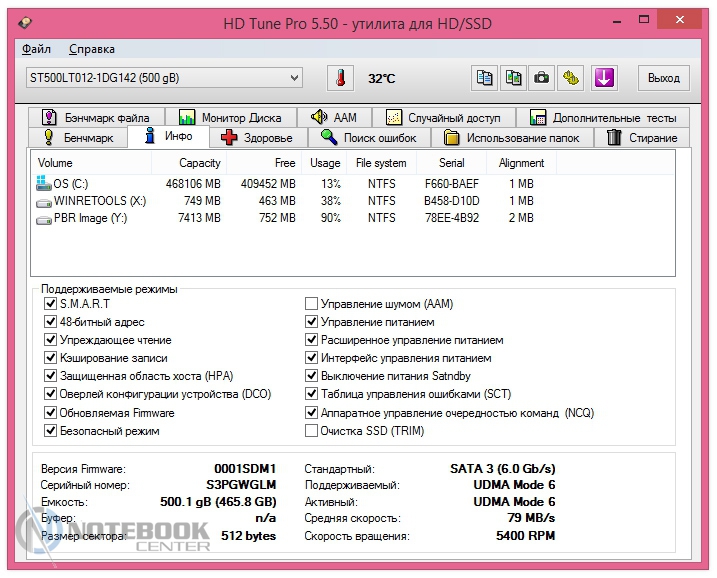The image size is (717, 578).
Task: Click the 468106 MB capacity value
Action: click(193, 184)
